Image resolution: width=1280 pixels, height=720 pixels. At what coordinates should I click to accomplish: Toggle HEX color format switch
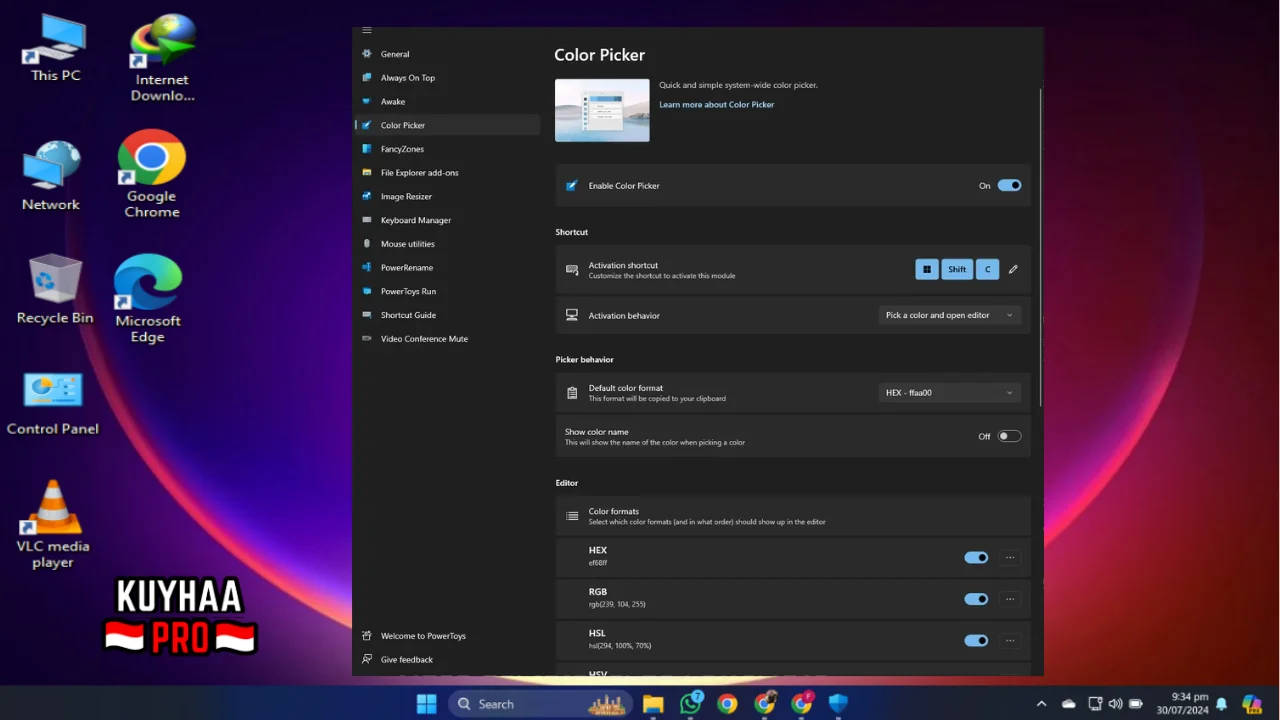pos(976,558)
